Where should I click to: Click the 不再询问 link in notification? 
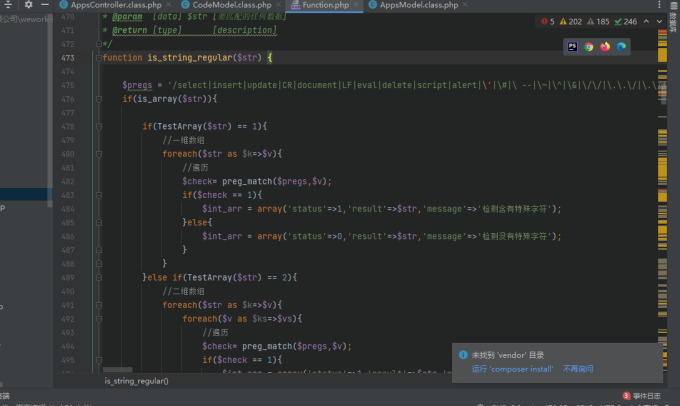coord(578,369)
